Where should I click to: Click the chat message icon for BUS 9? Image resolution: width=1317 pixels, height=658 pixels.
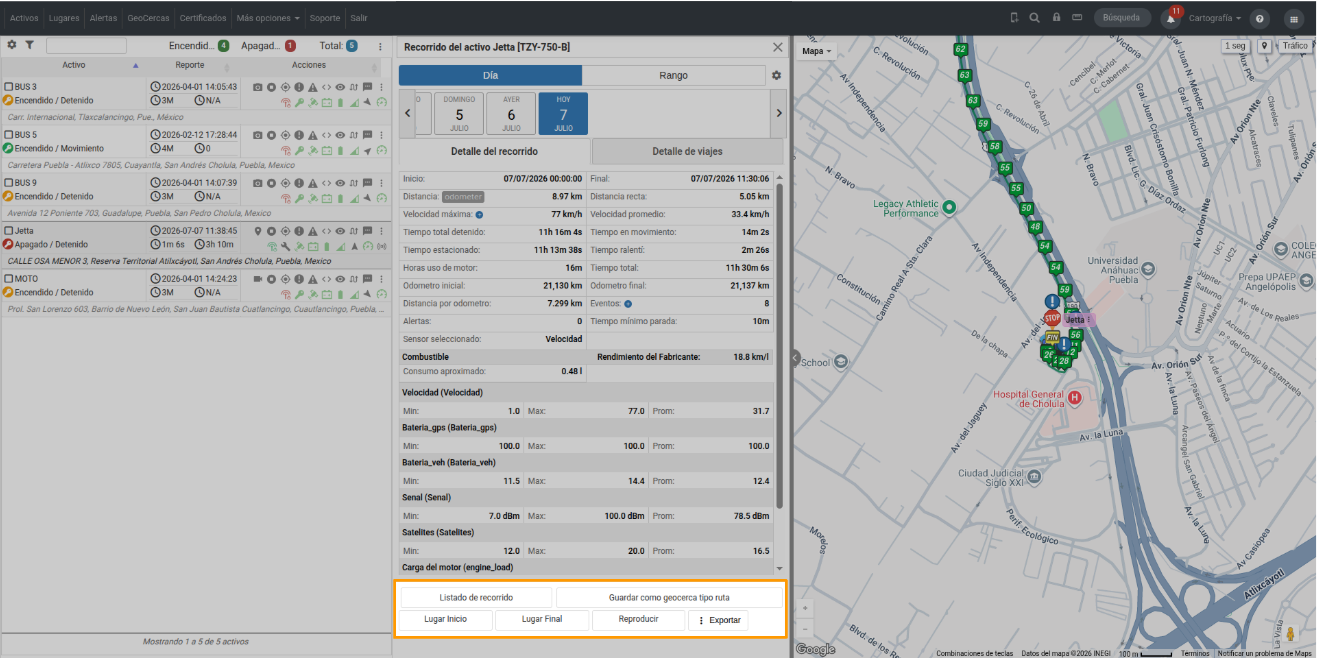pyautogui.click(x=367, y=183)
